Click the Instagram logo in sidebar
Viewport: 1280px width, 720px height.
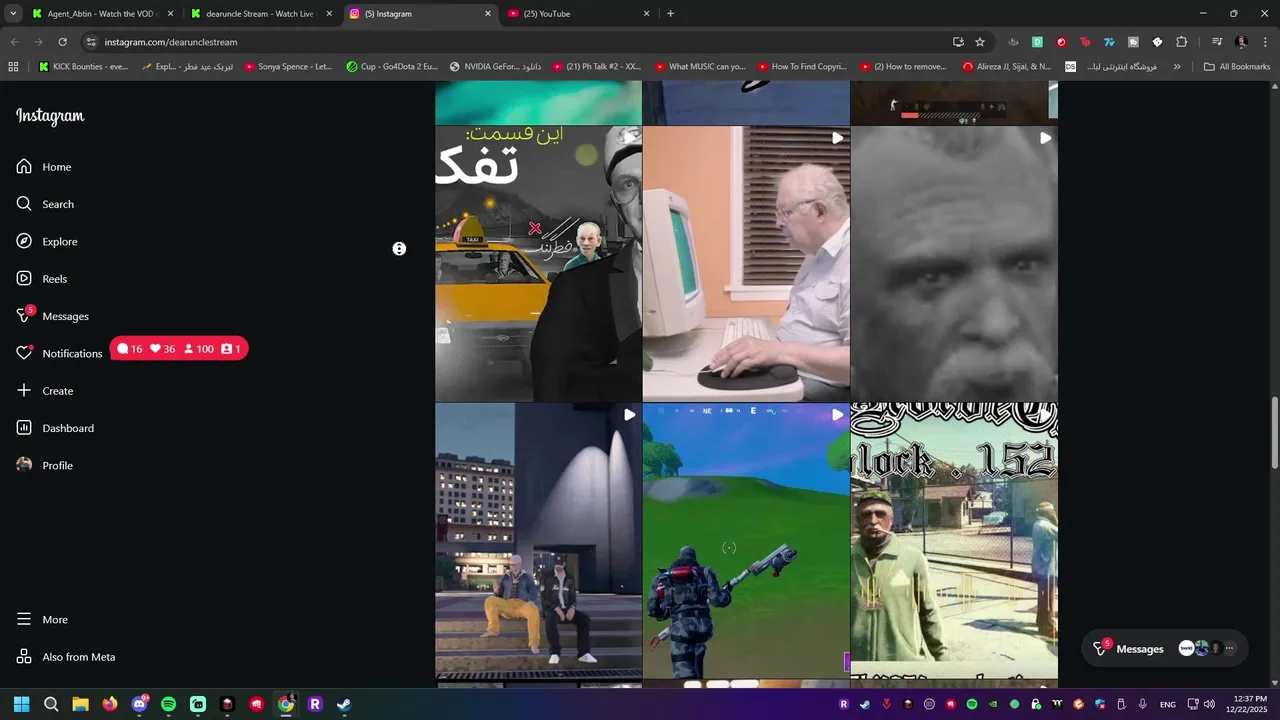pos(50,116)
